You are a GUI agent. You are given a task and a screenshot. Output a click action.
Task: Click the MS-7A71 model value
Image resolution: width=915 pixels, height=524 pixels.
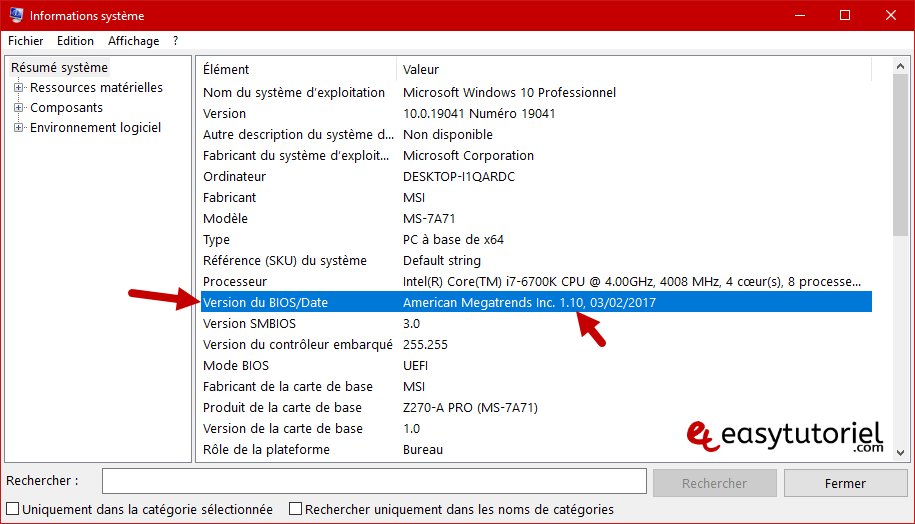(x=429, y=218)
